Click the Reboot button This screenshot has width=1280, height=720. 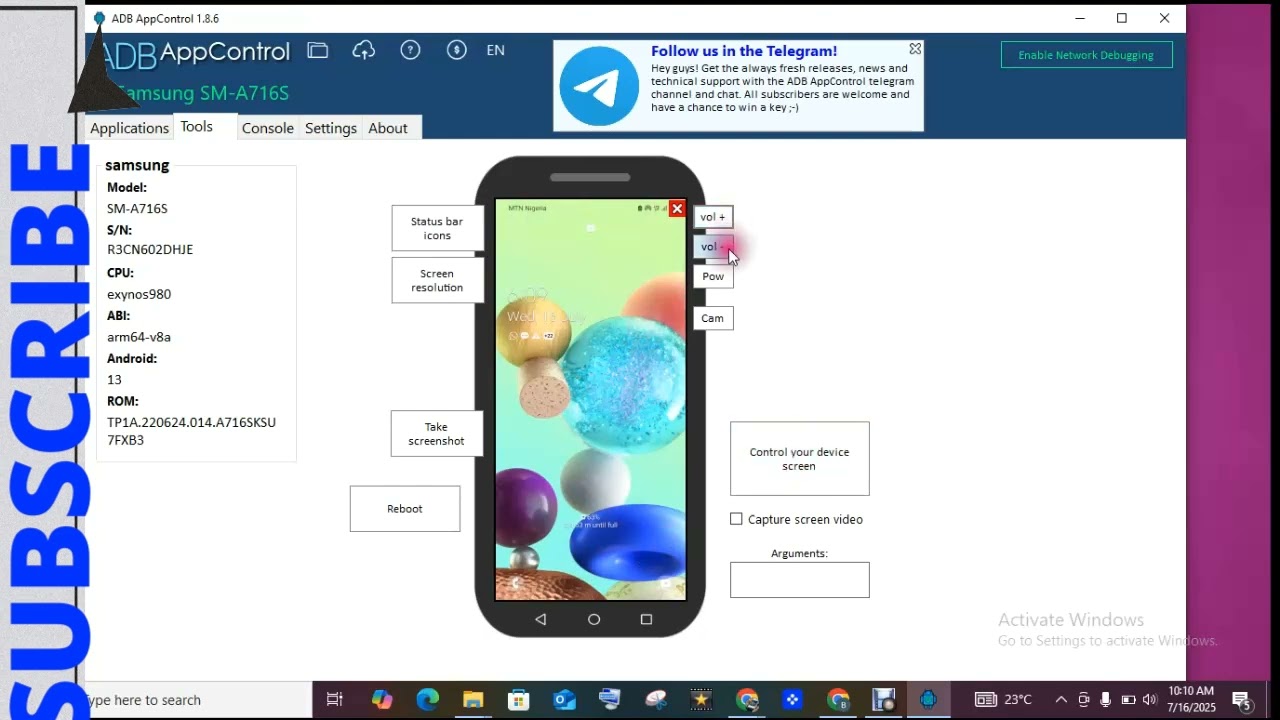point(405,509)
